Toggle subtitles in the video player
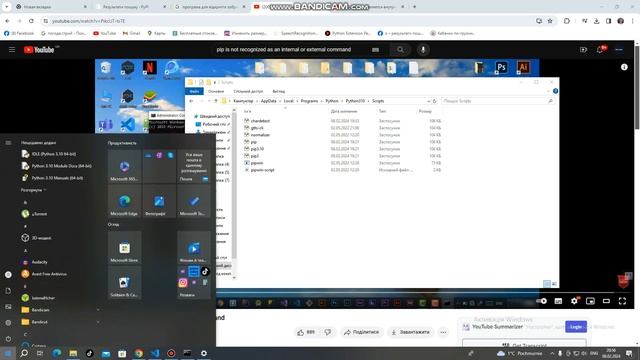 pyautogui.click(x=558, y=301)
